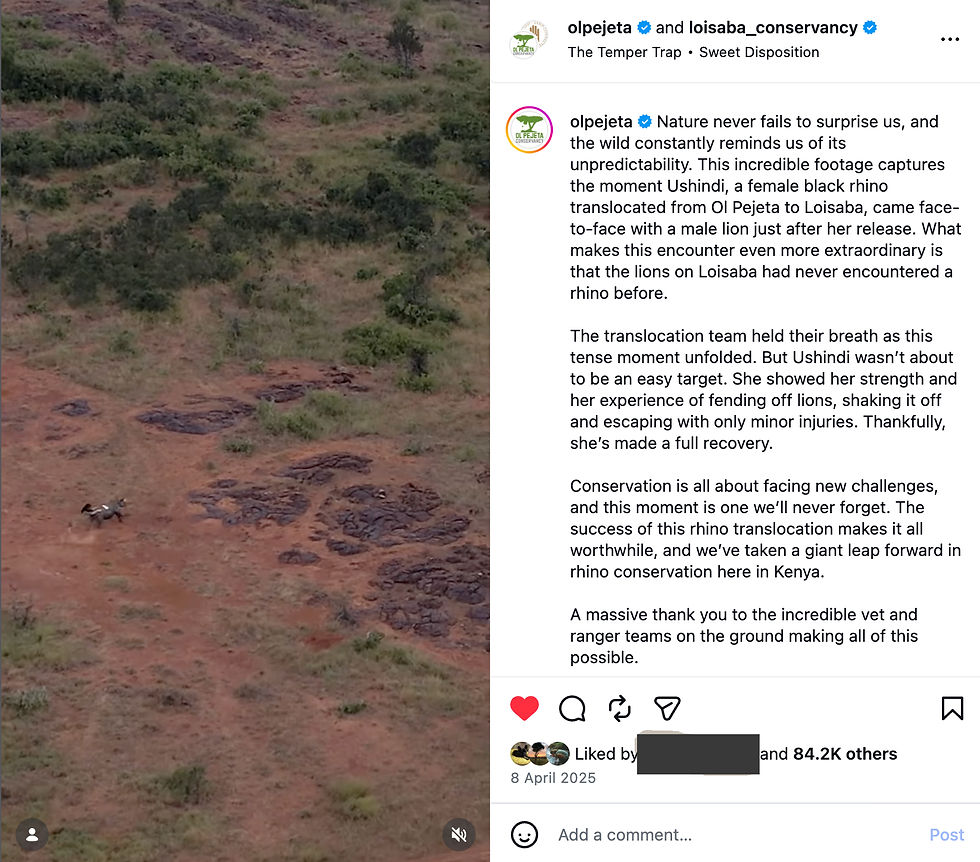Share post with paper plane icon
Image resolution: width=980 pixels, height=862 pixels.
click(667, 708)
